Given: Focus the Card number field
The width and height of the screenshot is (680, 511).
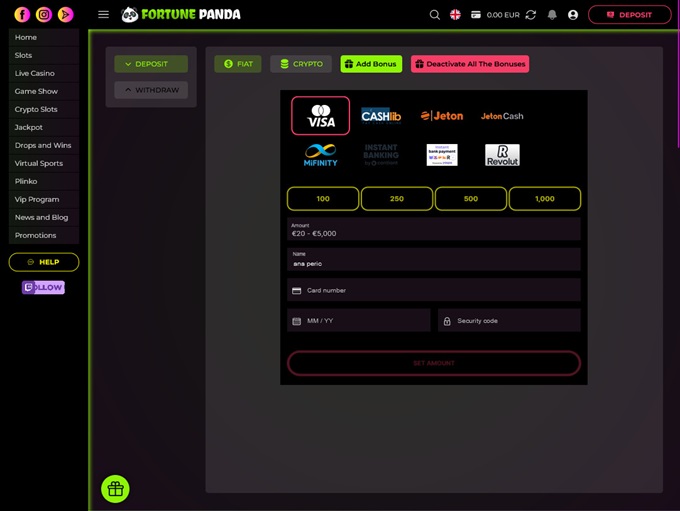Looking at the screenshot, I should pyautogui.click(x=434, y=290).
